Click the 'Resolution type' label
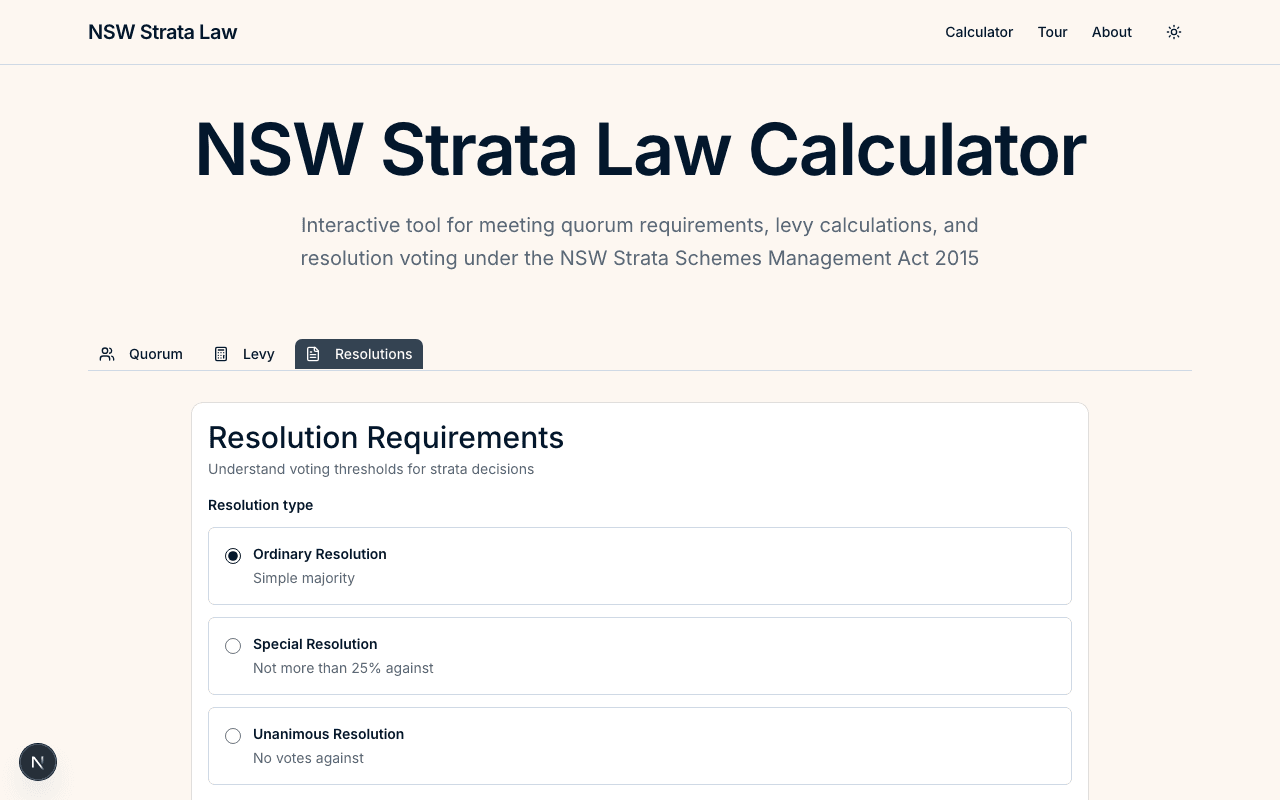 click(x=260, y=505)
